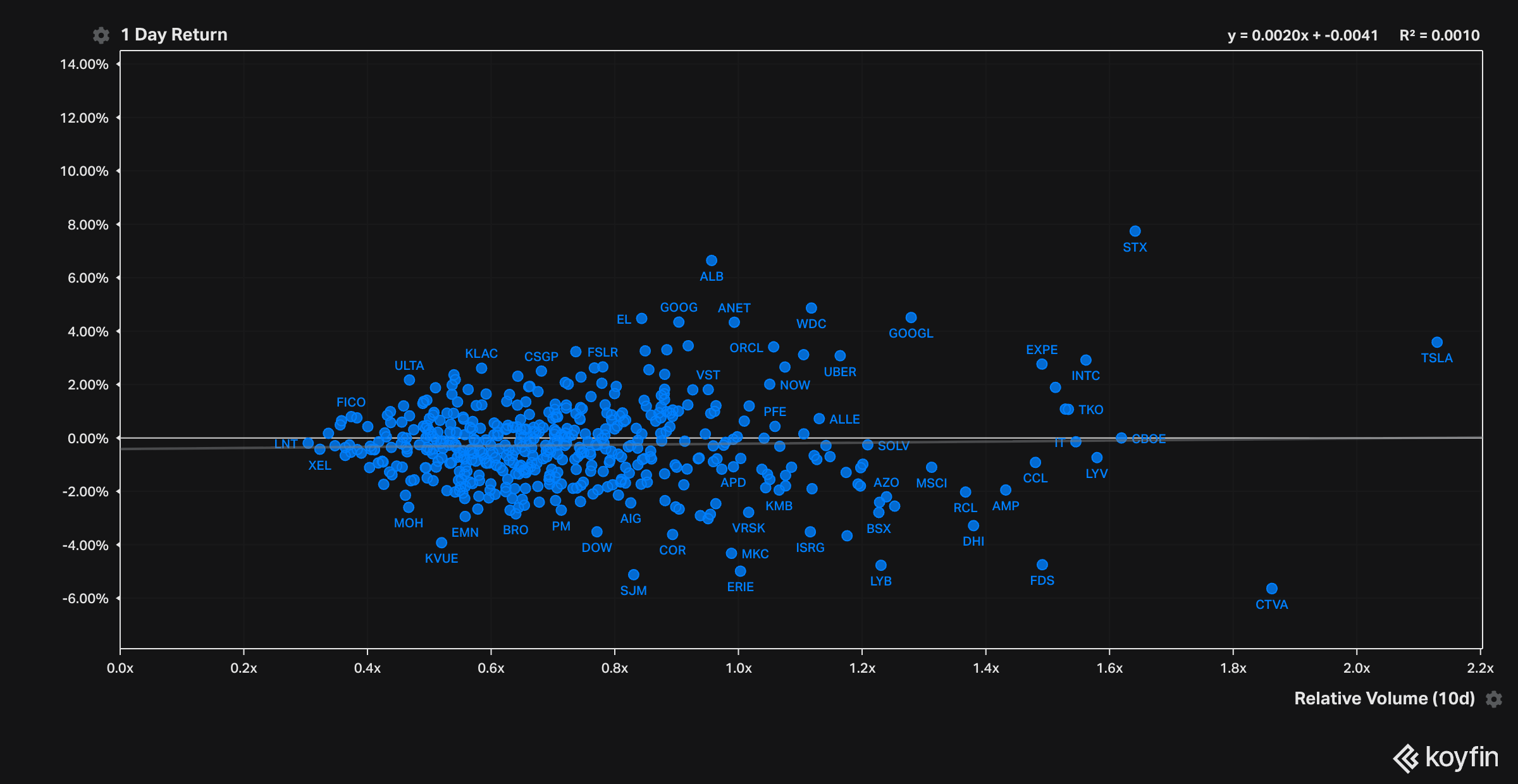Select the TSLA data point
Viewport: 1518px width, 784px height.
(1437, 342)
